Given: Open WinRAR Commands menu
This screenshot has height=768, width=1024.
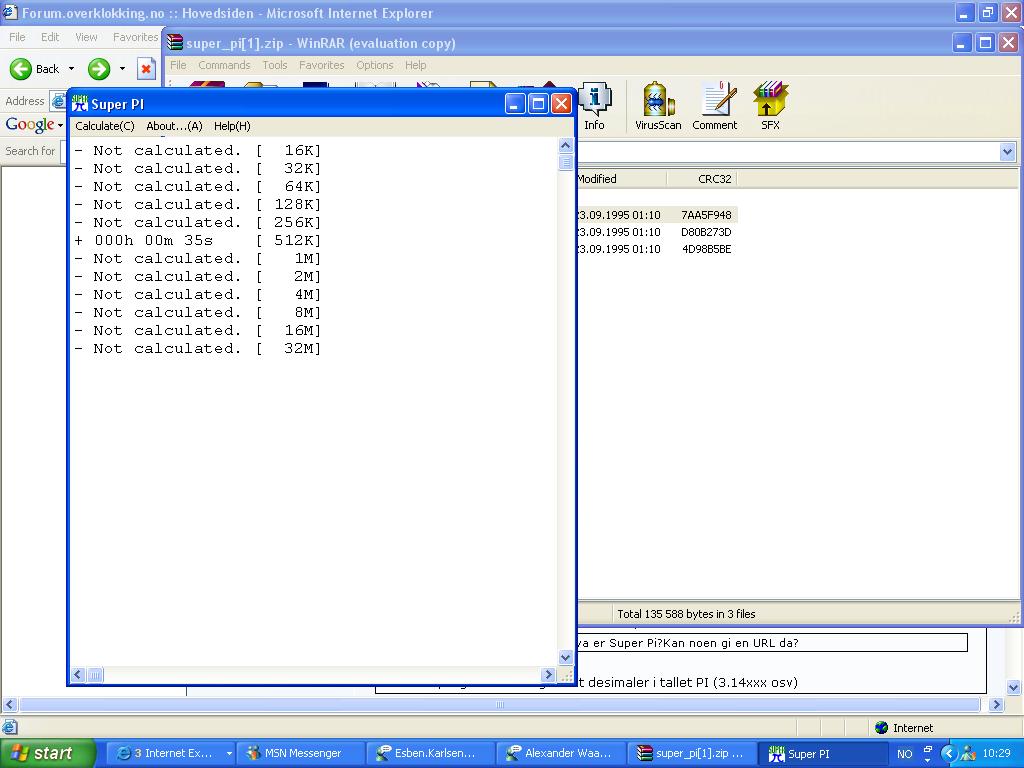Looking at the screenshot, I should click(x=224, y=65).
